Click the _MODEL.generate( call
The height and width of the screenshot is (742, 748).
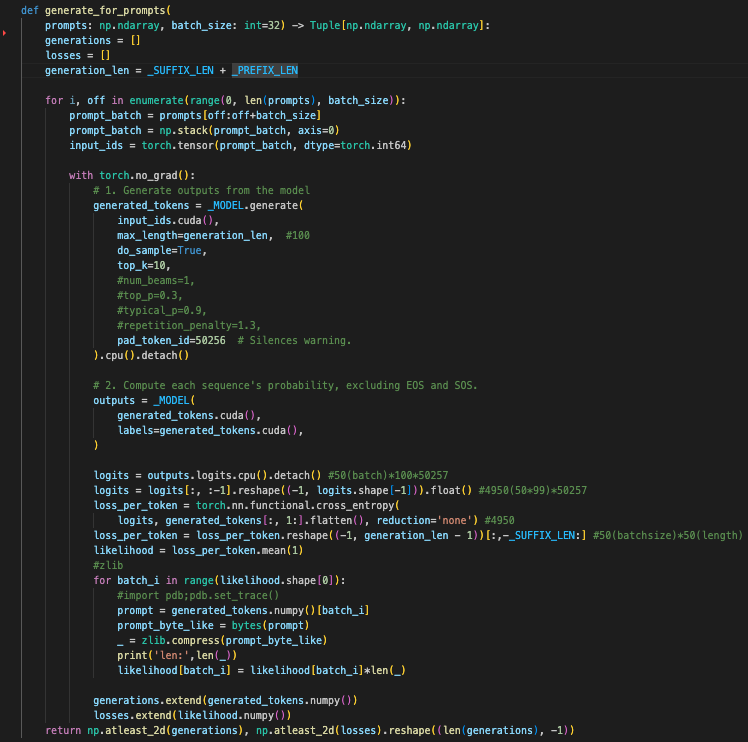(255, 205)
